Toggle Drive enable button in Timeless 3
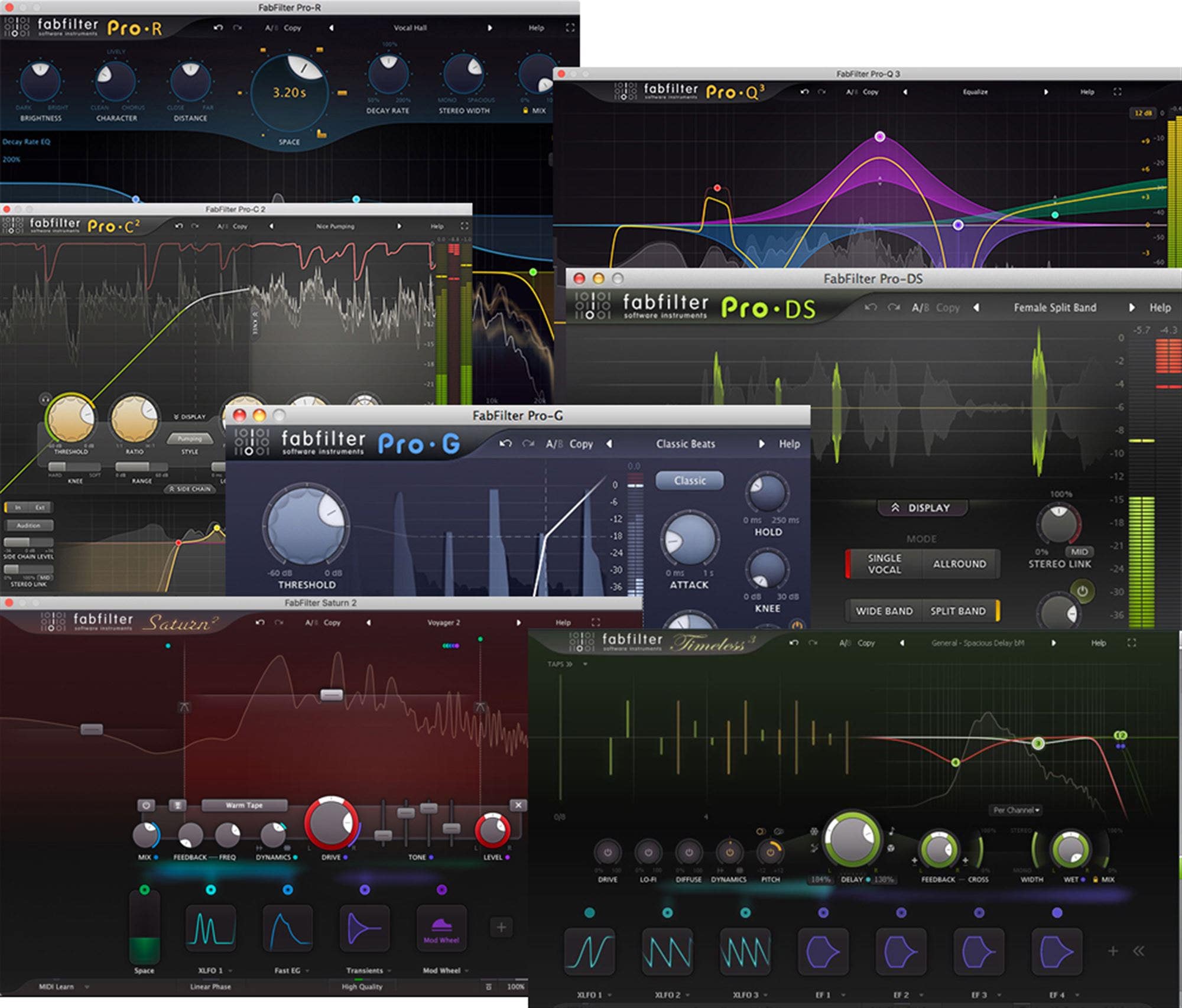Screen dimensions: 1182x1008 (x=608, y=852)
